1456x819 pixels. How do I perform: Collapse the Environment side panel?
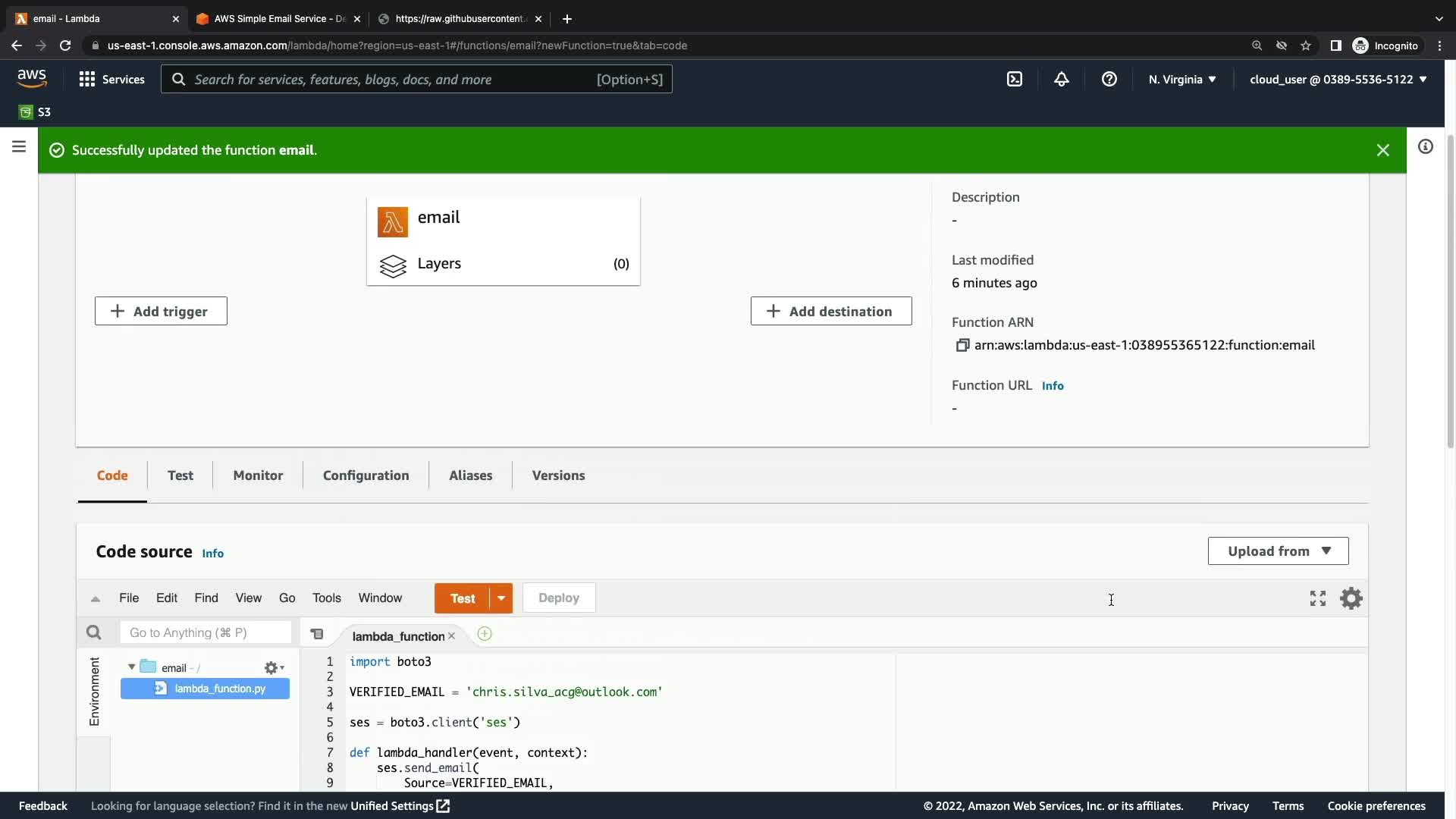tap(94, 691)
